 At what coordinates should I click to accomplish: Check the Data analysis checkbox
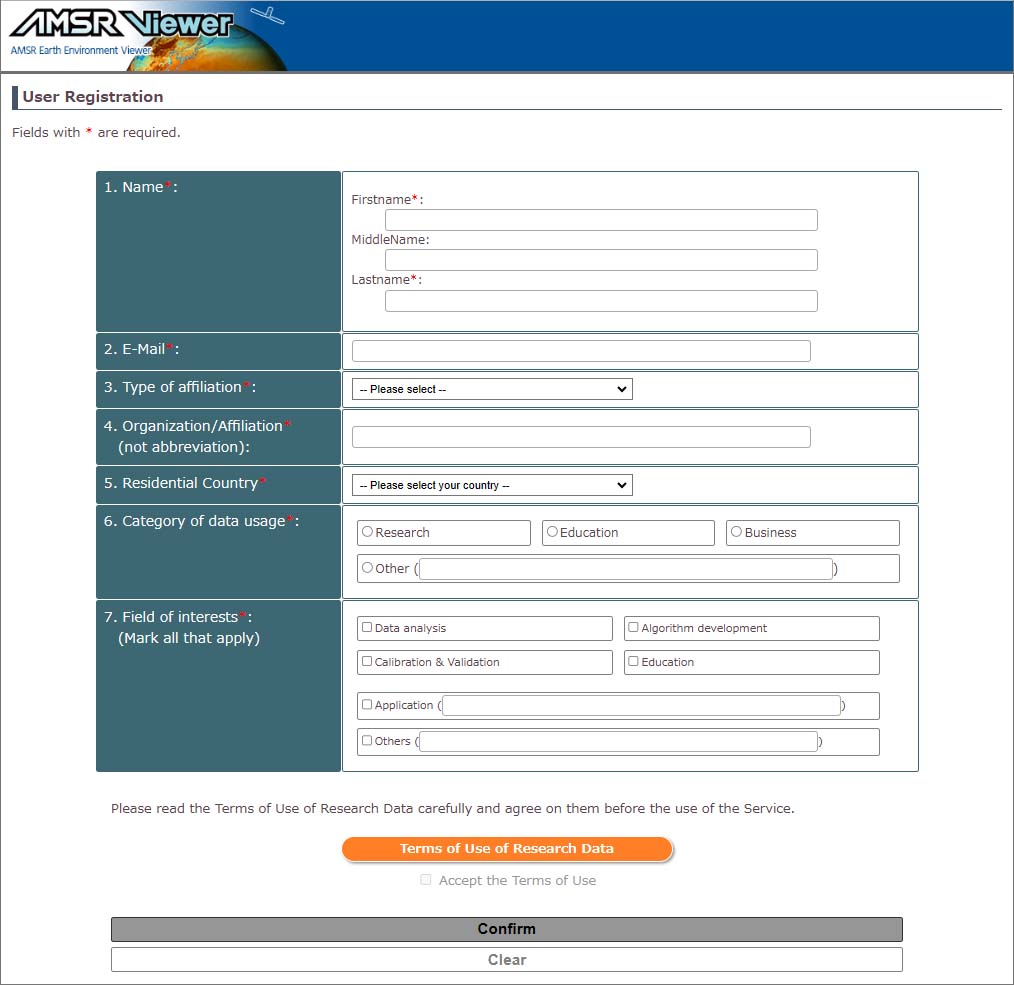(367, 627)
